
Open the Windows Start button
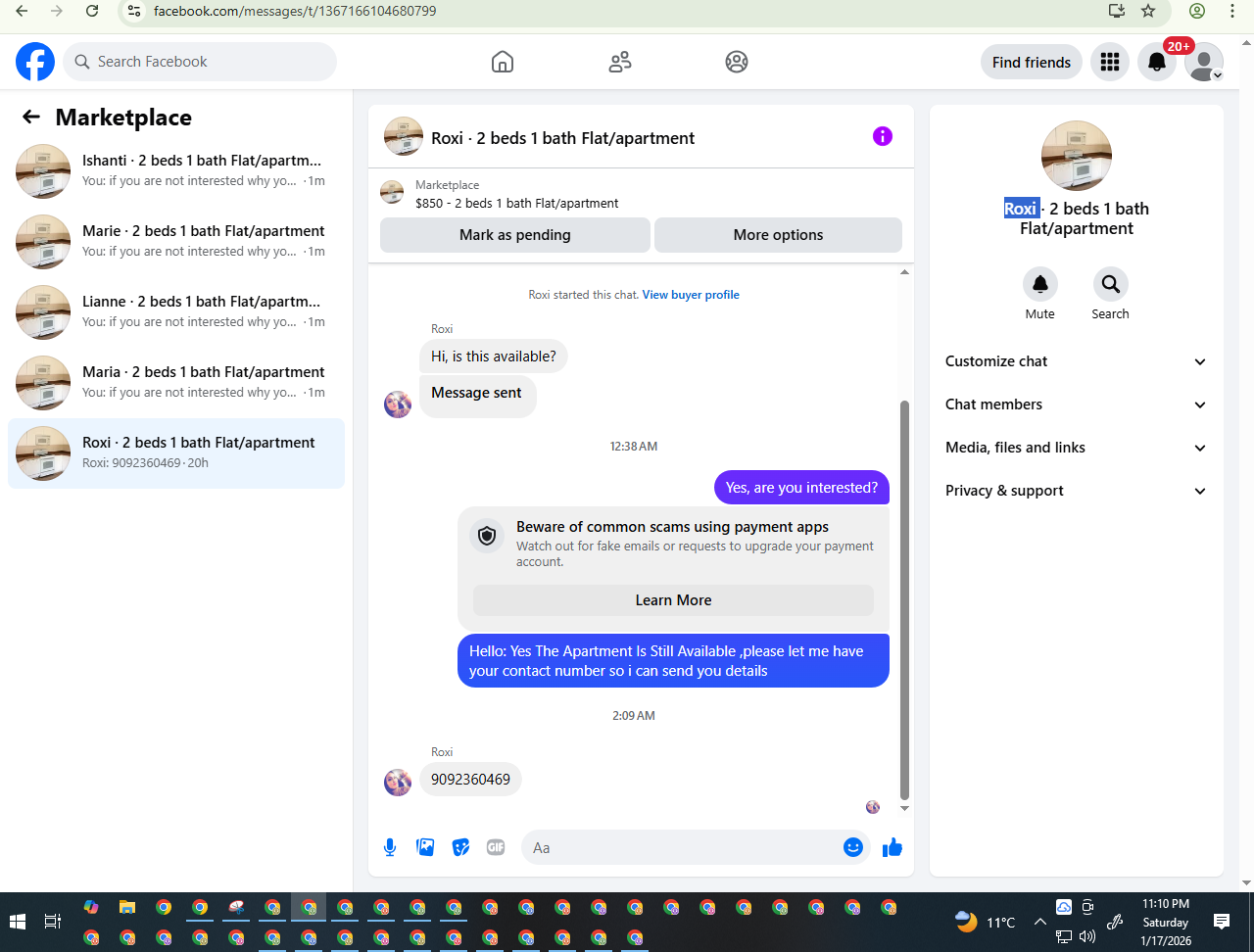tap(18, 922)
